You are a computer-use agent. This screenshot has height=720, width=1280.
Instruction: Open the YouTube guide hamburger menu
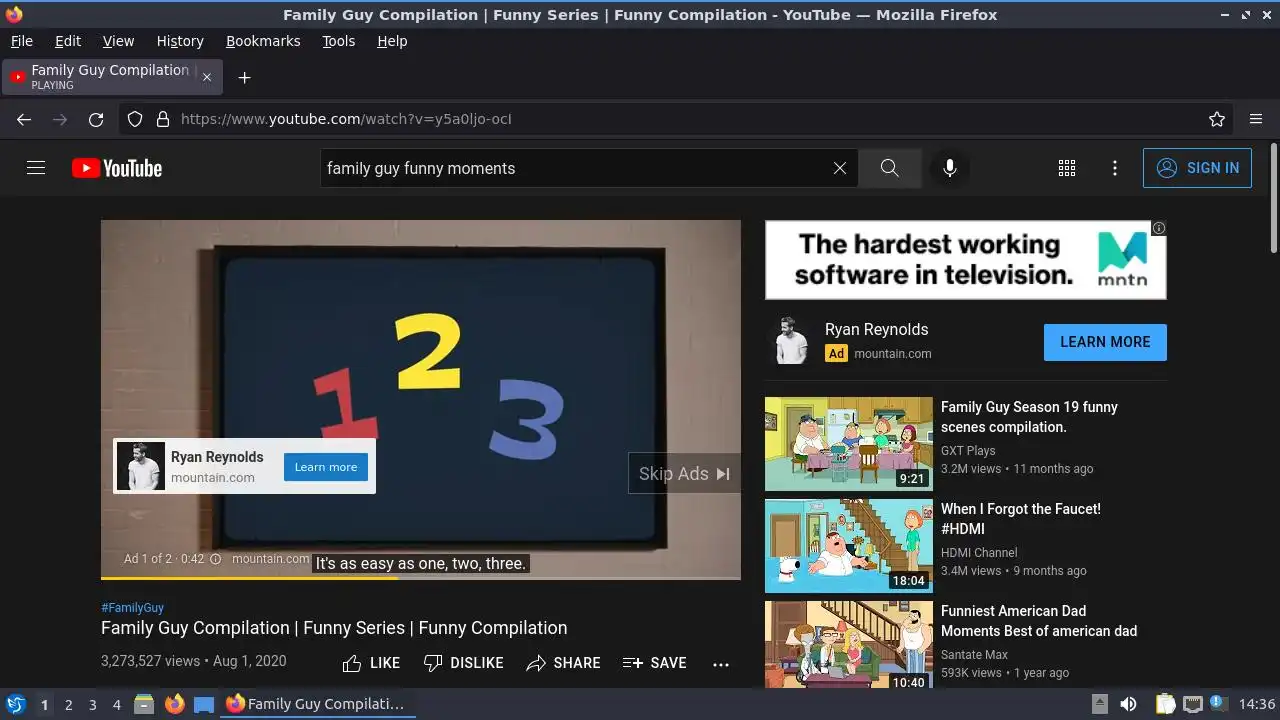point(36,168)
